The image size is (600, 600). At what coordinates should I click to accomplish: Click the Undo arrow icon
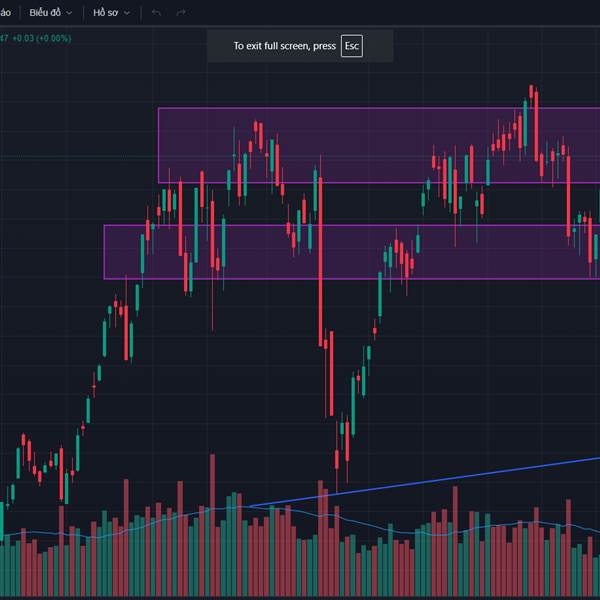156,13
